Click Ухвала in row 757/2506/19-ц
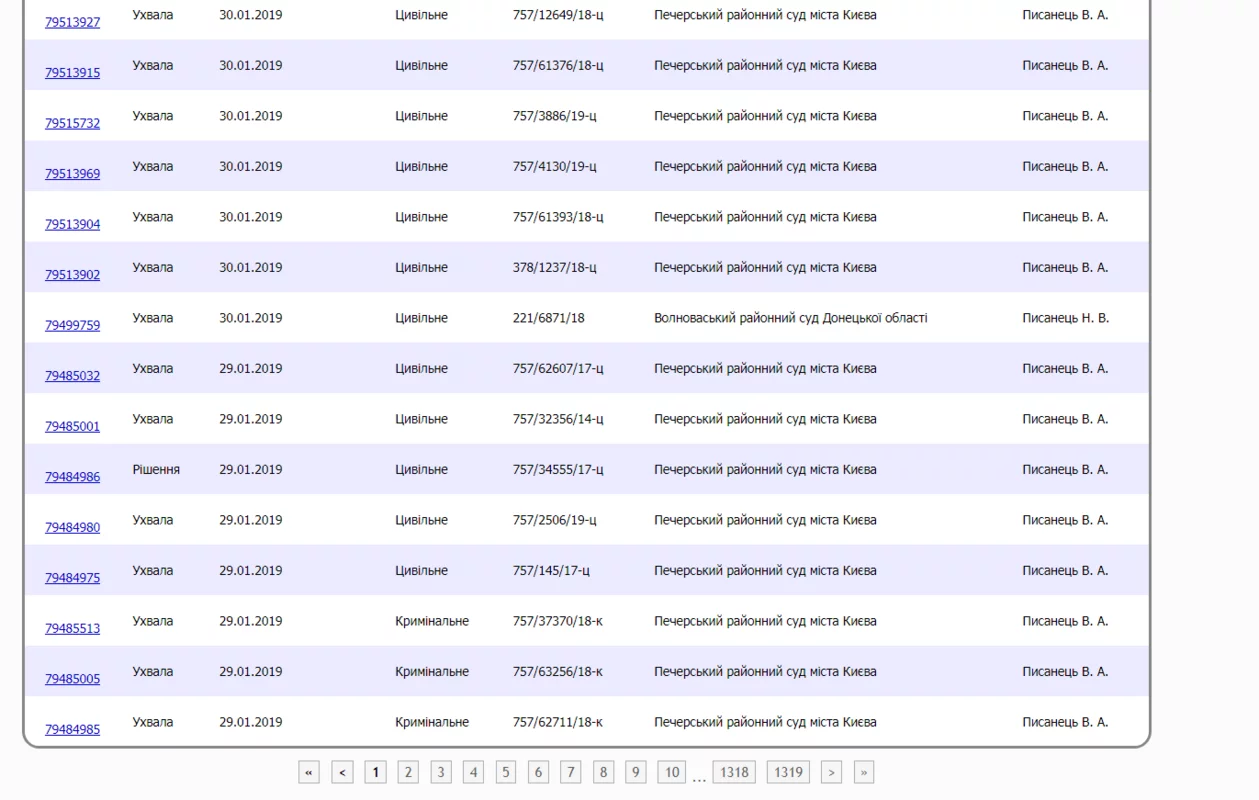This screenshot has height=800, width=1259. point(152,520)
